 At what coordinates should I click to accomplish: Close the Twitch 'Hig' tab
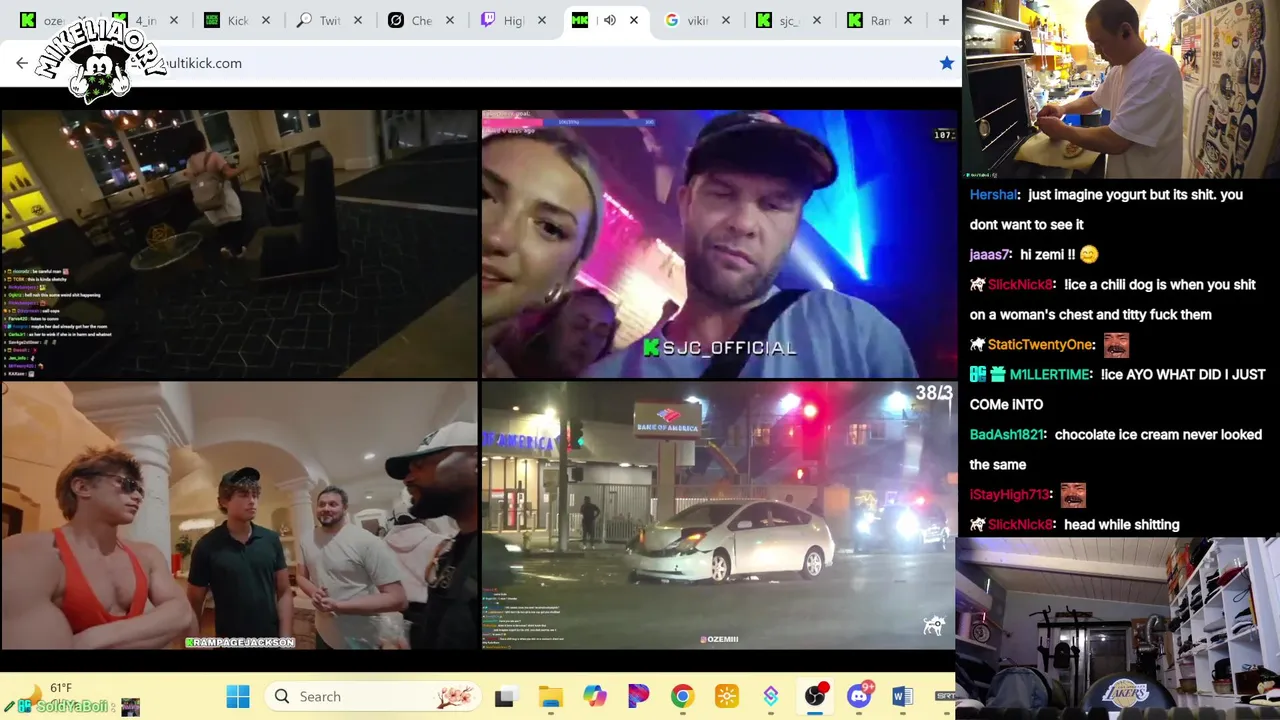click(542, 20)
